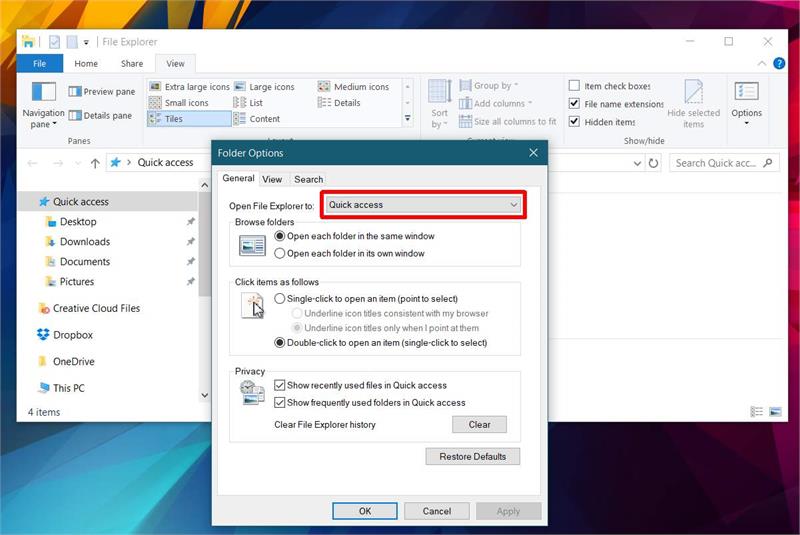This screenshot has width=800, height=535.
Task: Open the 'Open File Explorer to' dropdown
Action: (423, 205)
